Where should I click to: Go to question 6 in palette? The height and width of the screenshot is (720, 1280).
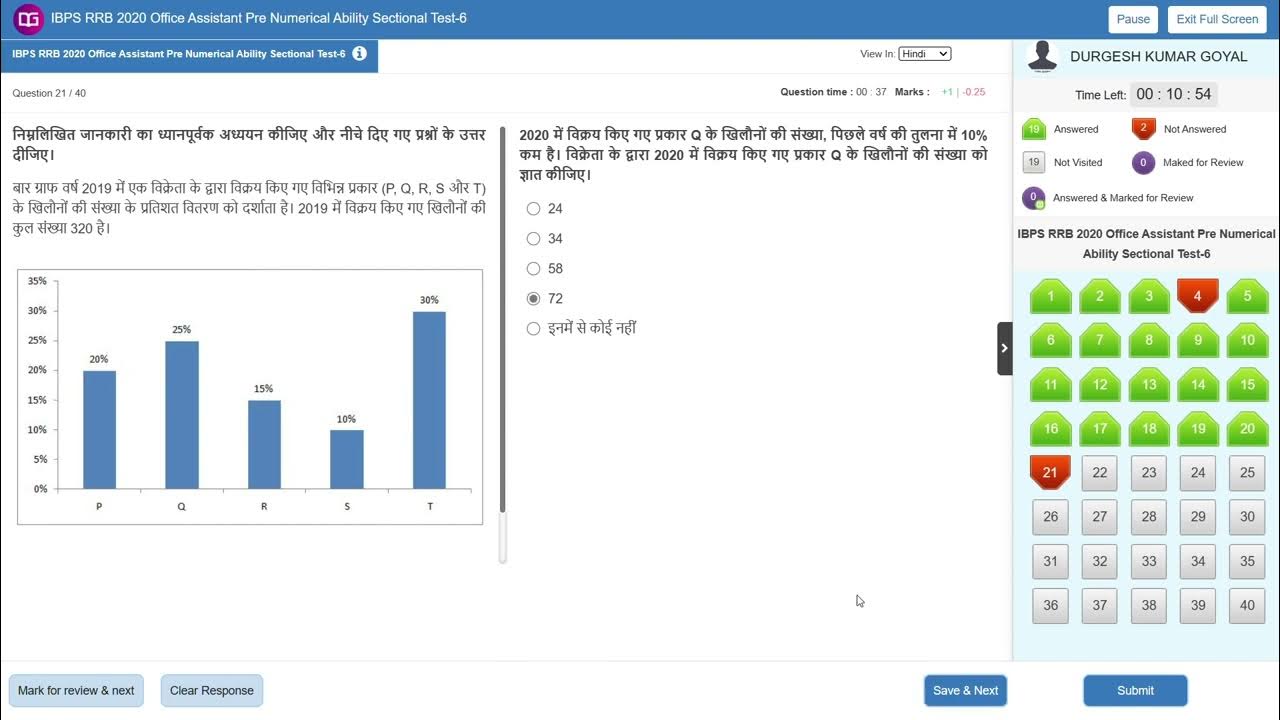click(x=1050, y=340)
